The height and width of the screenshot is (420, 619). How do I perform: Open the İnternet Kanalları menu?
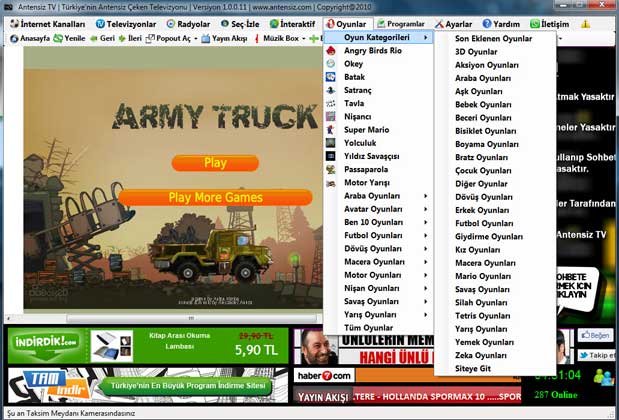coord(47,24)
